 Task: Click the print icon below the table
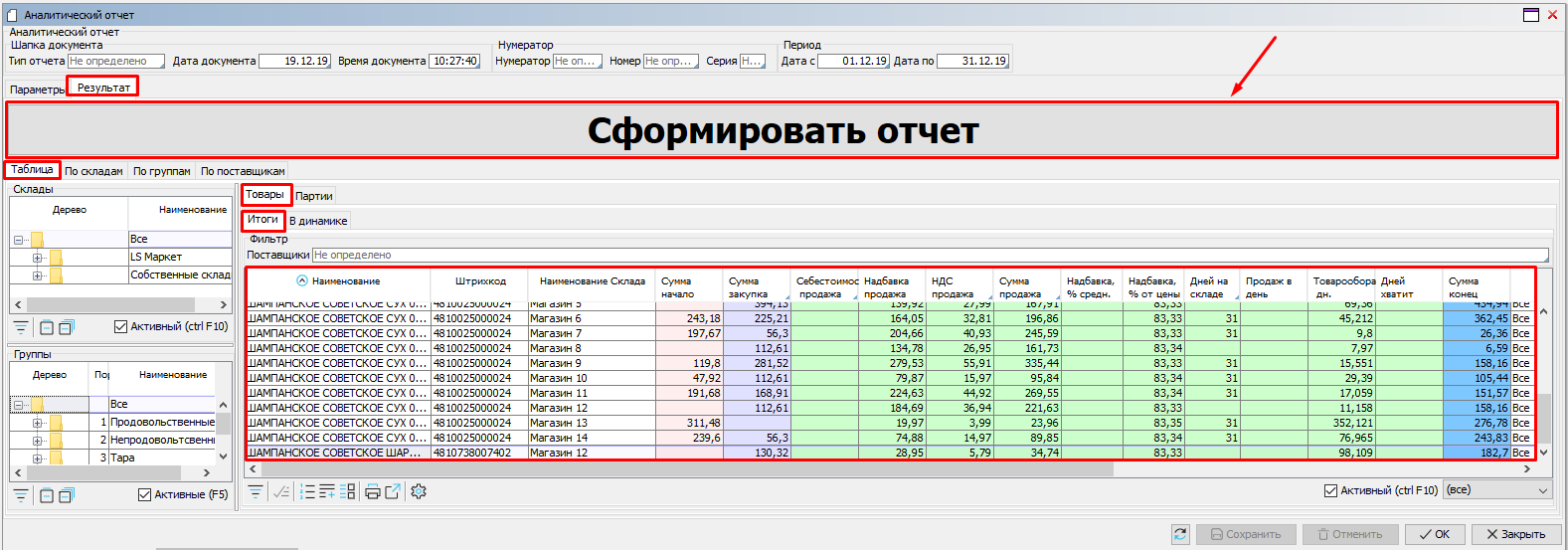[373, 491]
